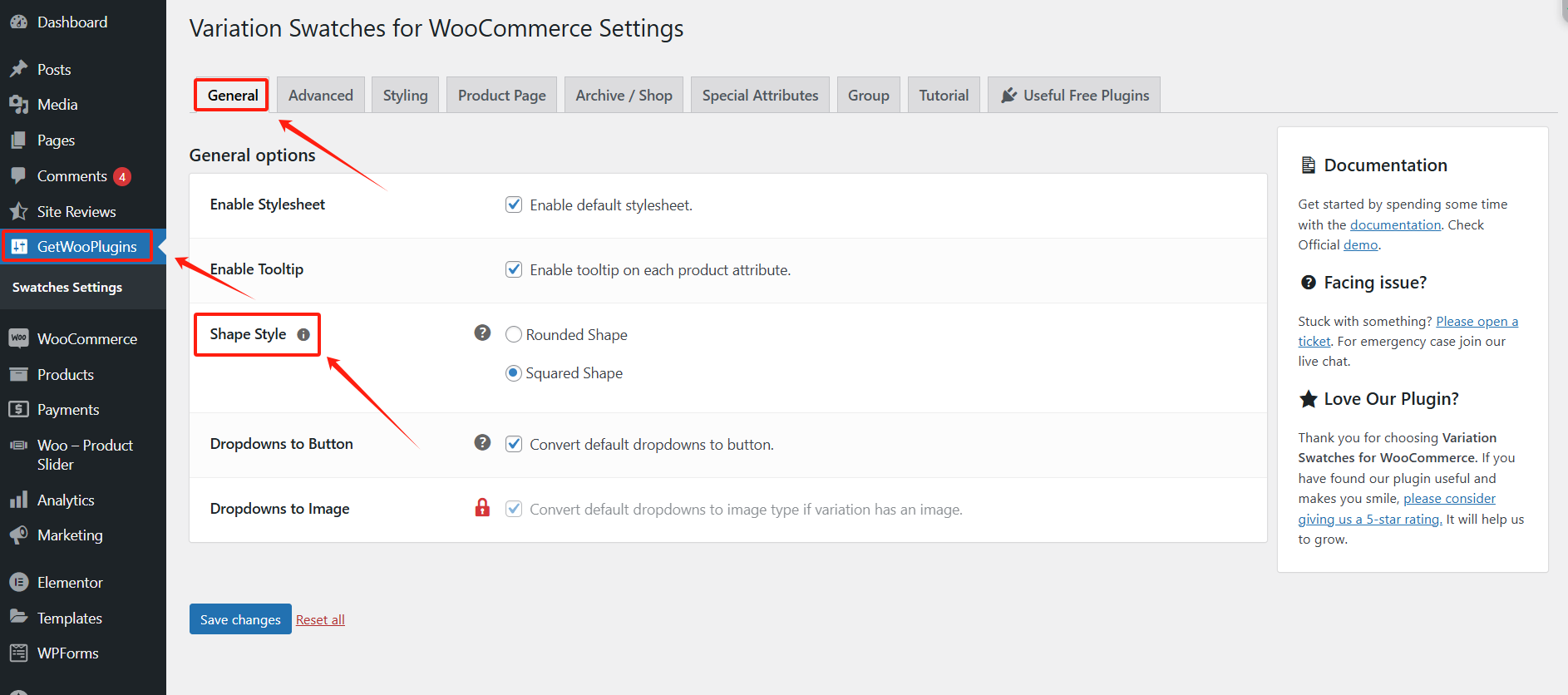Click the lock icon beside Dropdowns to Image
The height and width of the screenshot is (695, 1568).
(x=482, y=508)
